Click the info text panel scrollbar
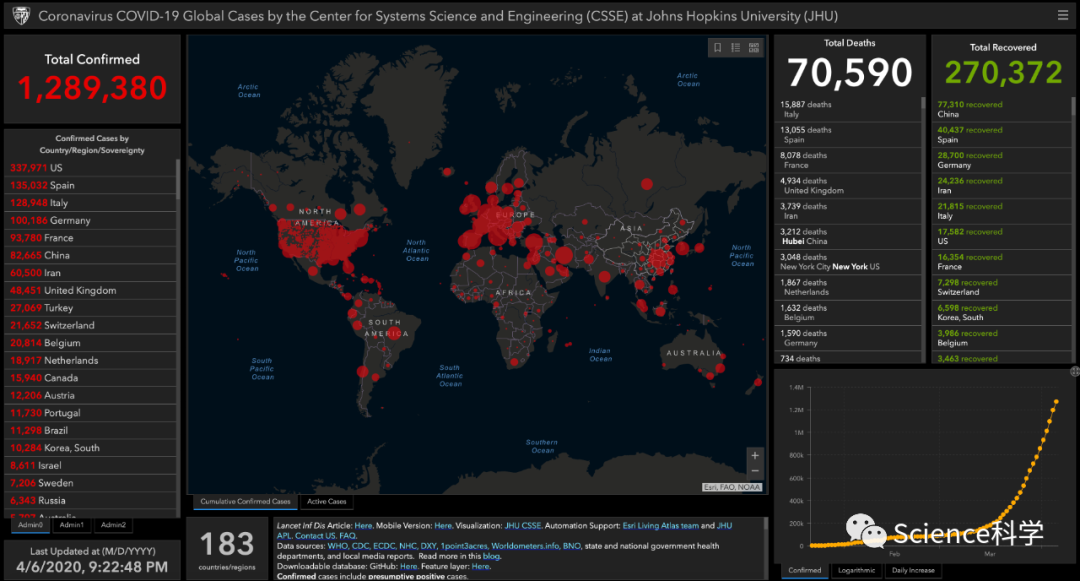 coord(764,524)
